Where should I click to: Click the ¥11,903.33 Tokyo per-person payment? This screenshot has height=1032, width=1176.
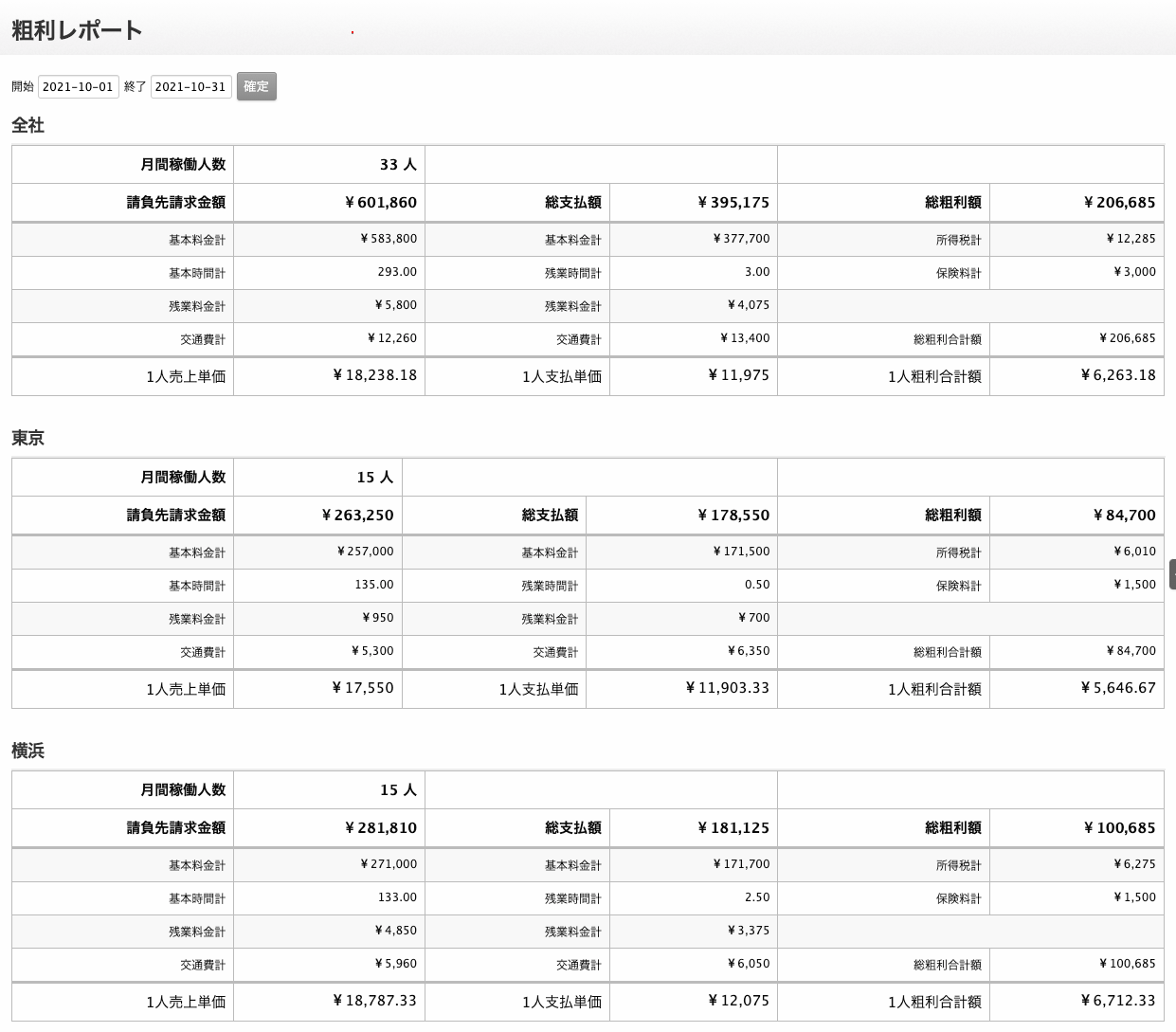pos(727,688)
